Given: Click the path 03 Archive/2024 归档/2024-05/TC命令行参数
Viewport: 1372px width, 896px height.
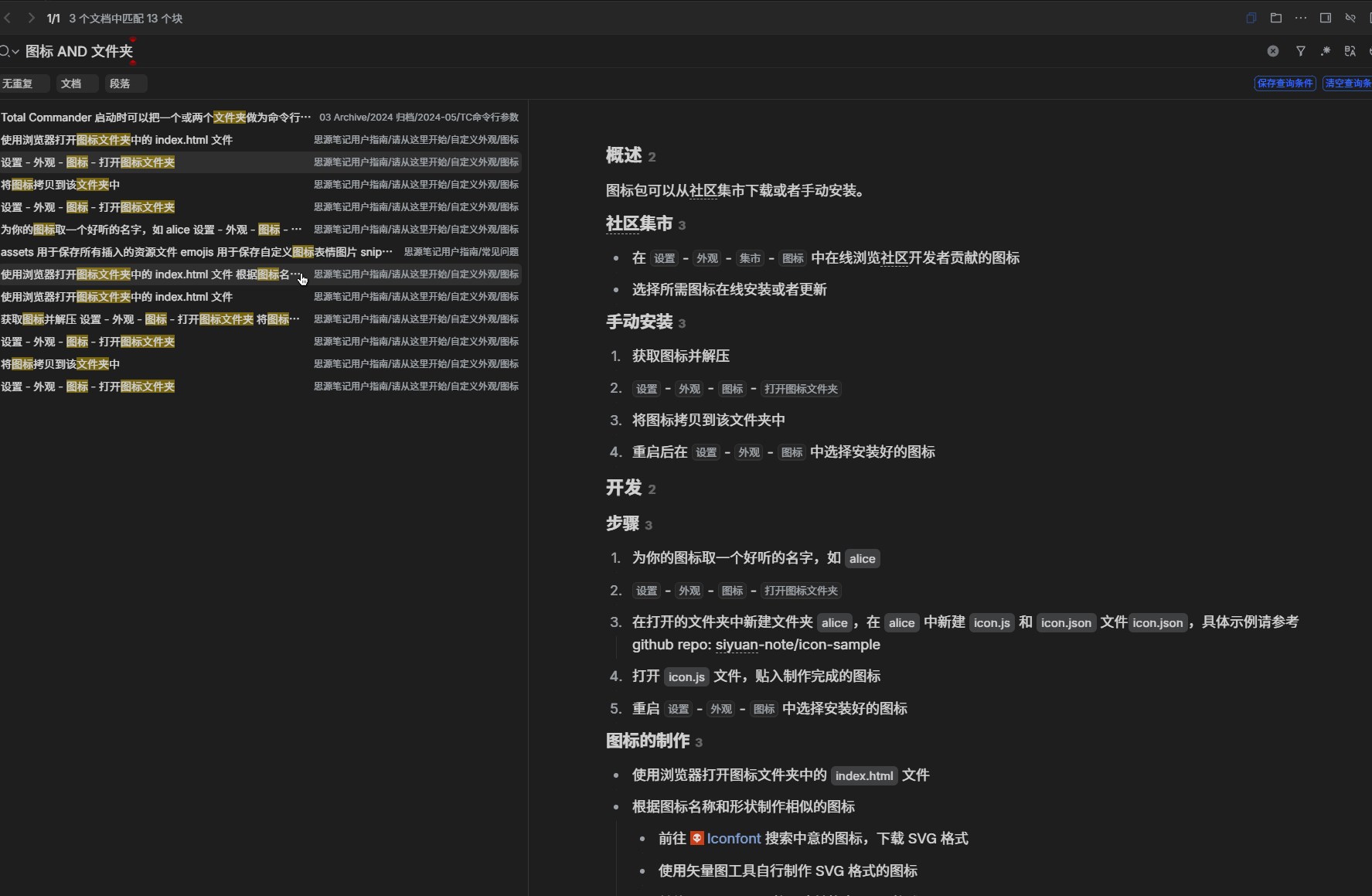Looking at the screenshot, I should point(419,118).
